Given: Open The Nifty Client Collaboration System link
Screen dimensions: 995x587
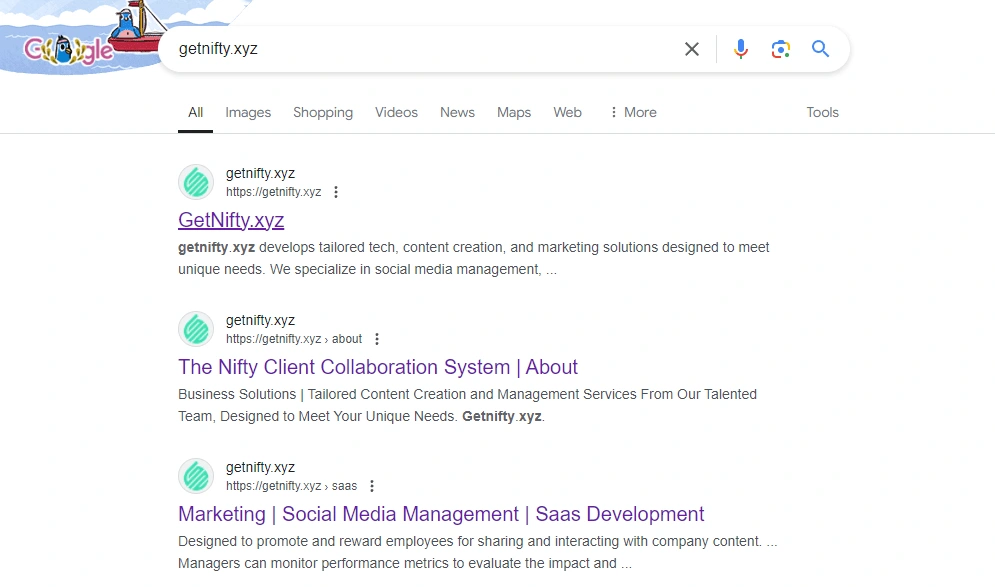Looking at the screenshot, I should (x=378, y=367).
